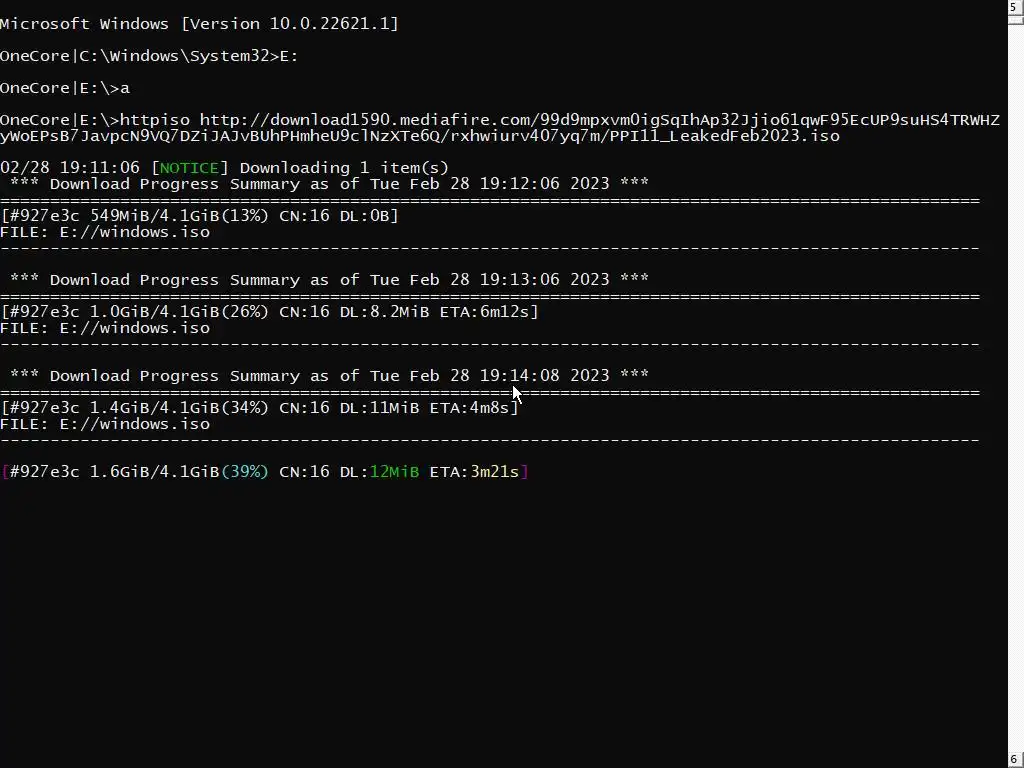Click the vertical scrollbar thumb near the top
This screenshot has height=768, width=1024.
click(x=1016, y=20)
